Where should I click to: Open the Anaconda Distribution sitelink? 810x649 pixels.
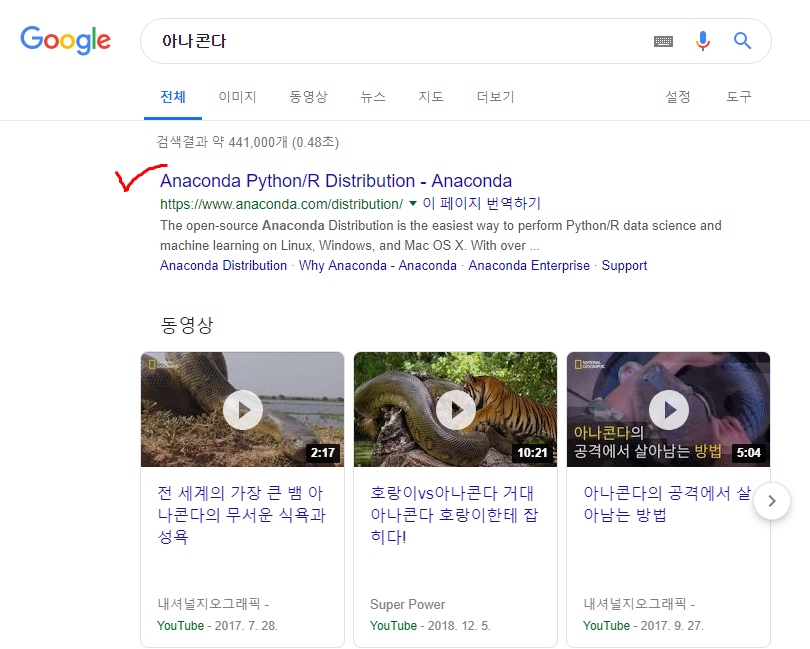pos(223,266)
